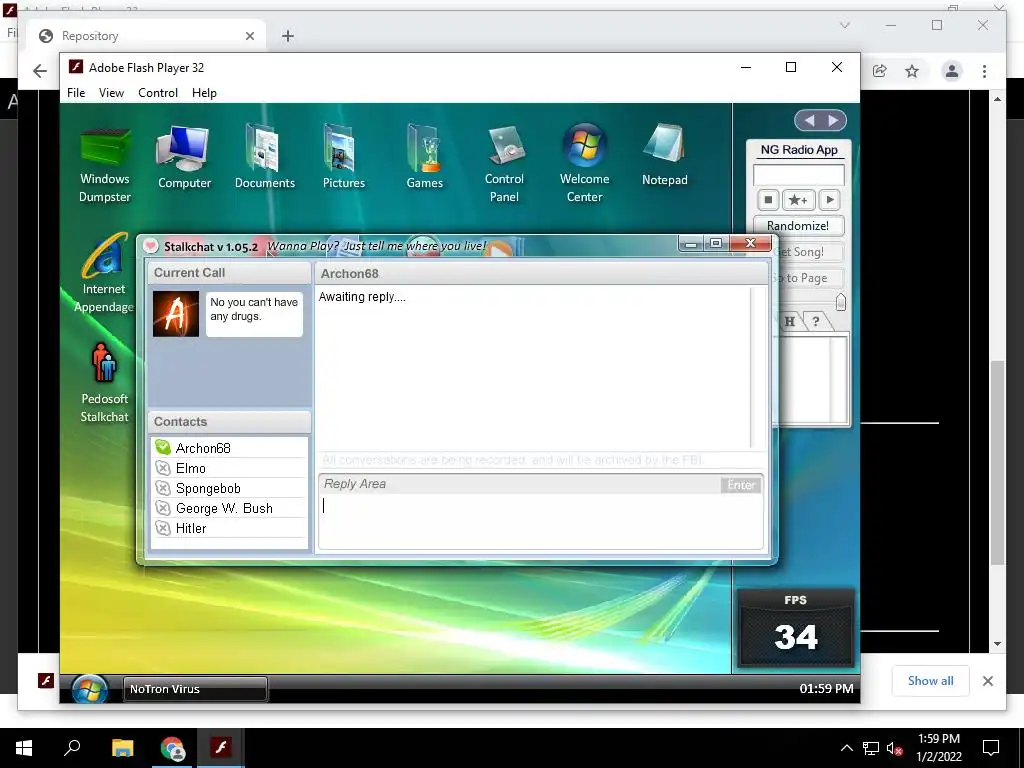
Task: Switch to the ? tab in sidebar gadget
Action: tap(816, 321)
